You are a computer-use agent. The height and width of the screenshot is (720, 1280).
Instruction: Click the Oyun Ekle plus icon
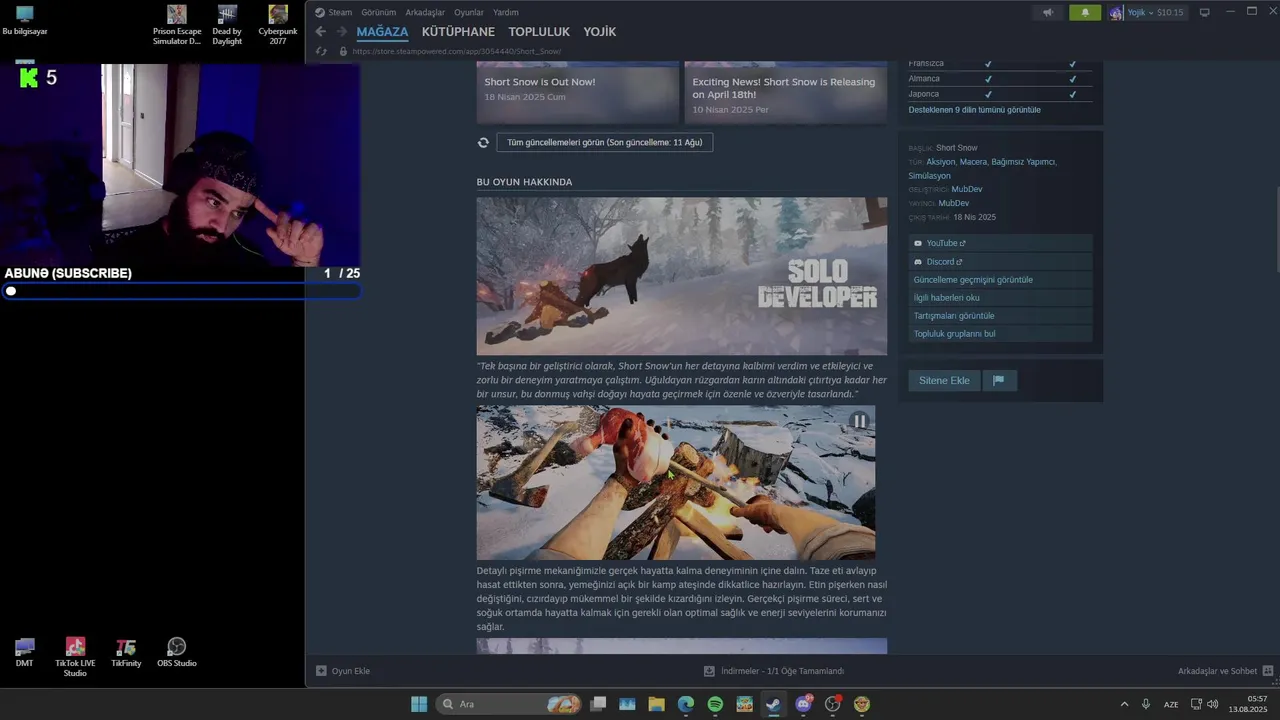click(x=321, y=671)
